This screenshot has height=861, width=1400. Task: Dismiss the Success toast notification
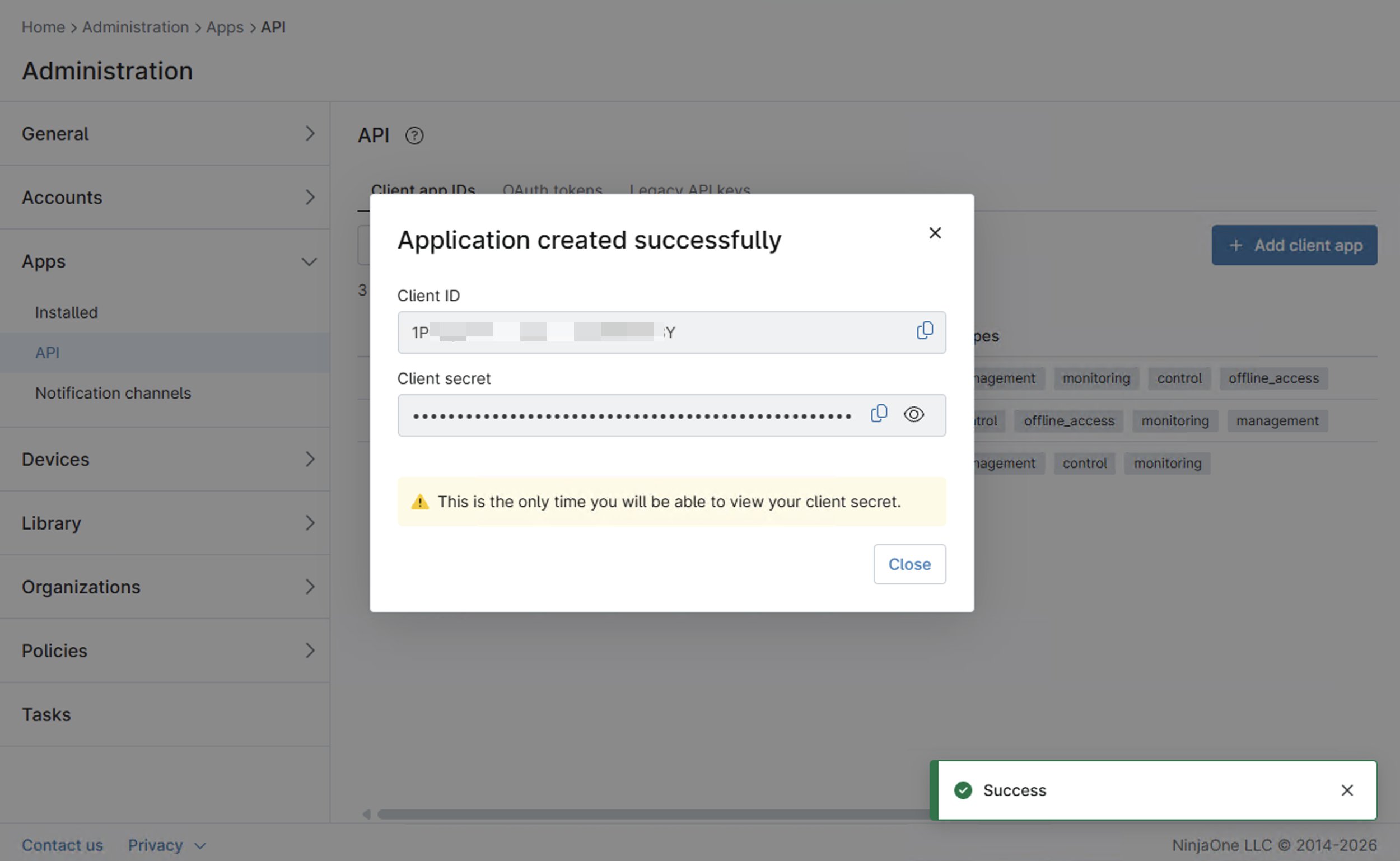point(1346,790)
